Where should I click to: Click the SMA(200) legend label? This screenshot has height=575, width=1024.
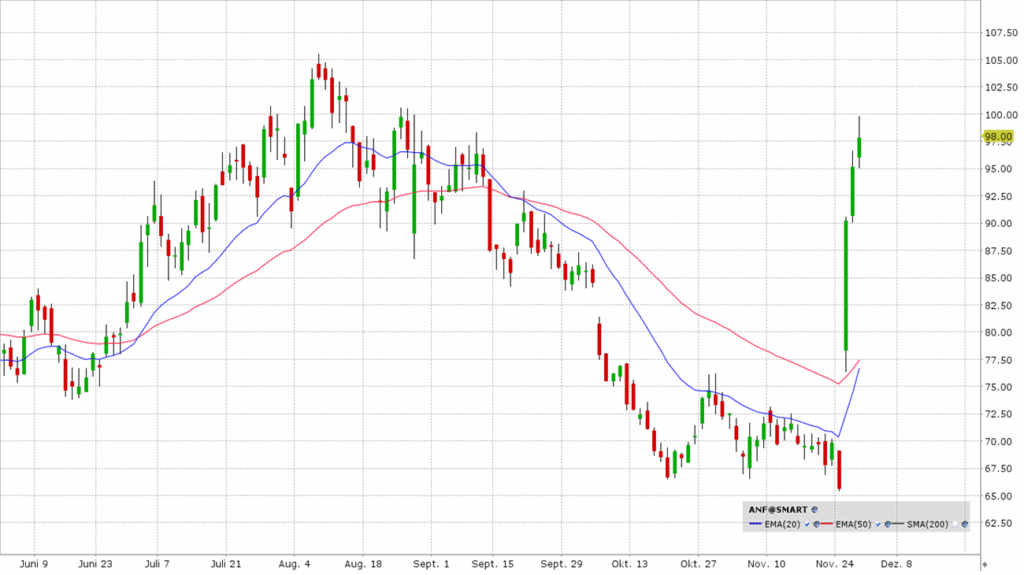click(927, 524)
